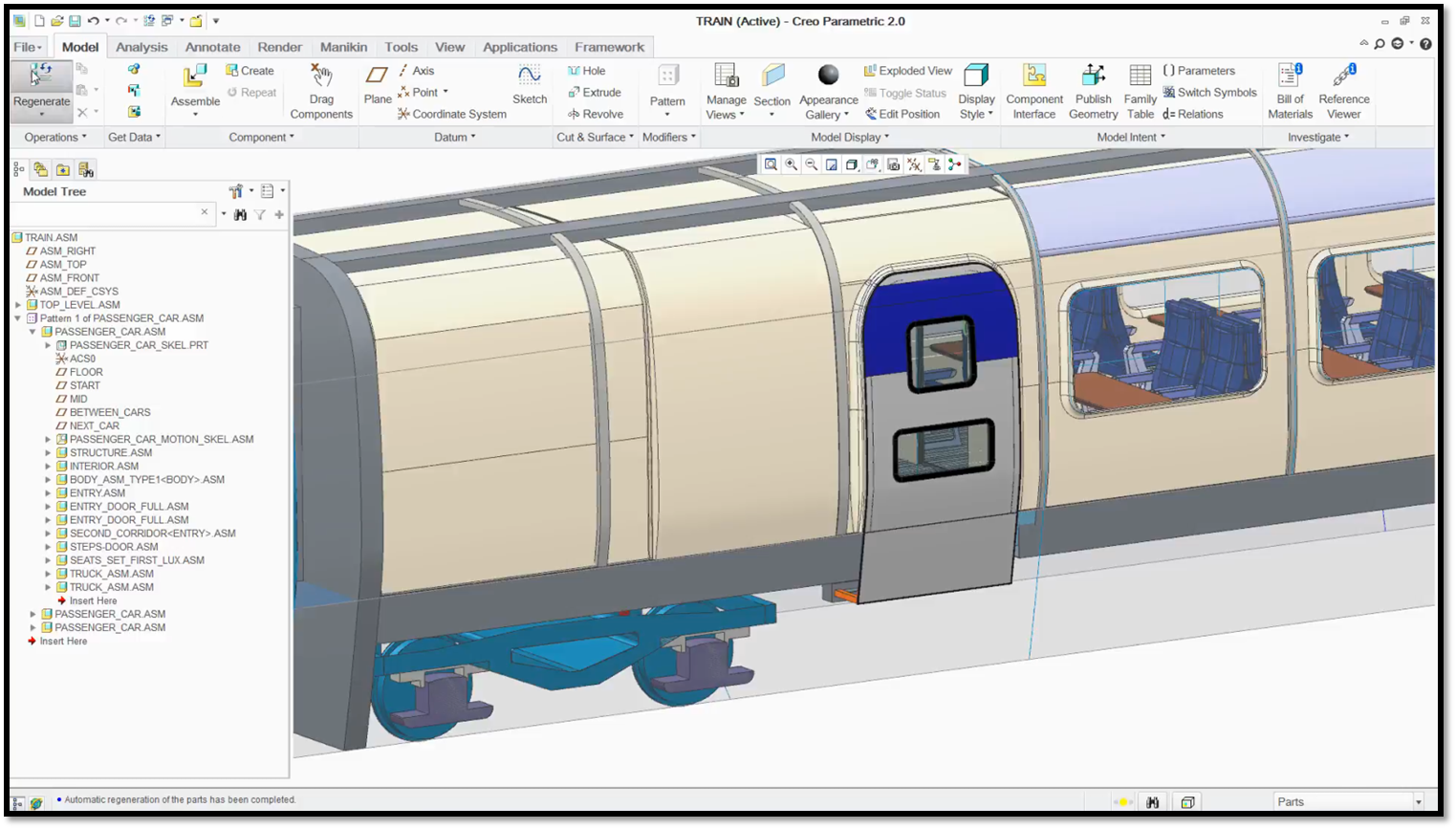Open the Extrude tool
This screenshot has width=1456, height=829.
tap(597, 92)
